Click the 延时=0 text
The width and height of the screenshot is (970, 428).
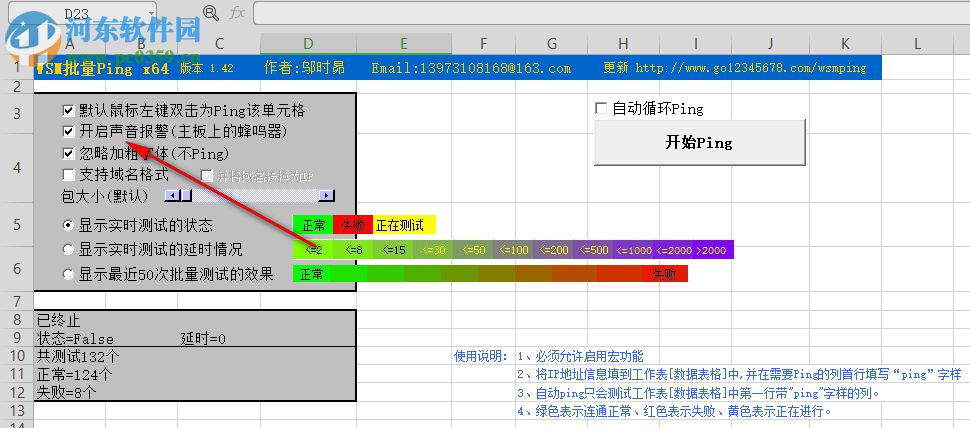(203, 339)
